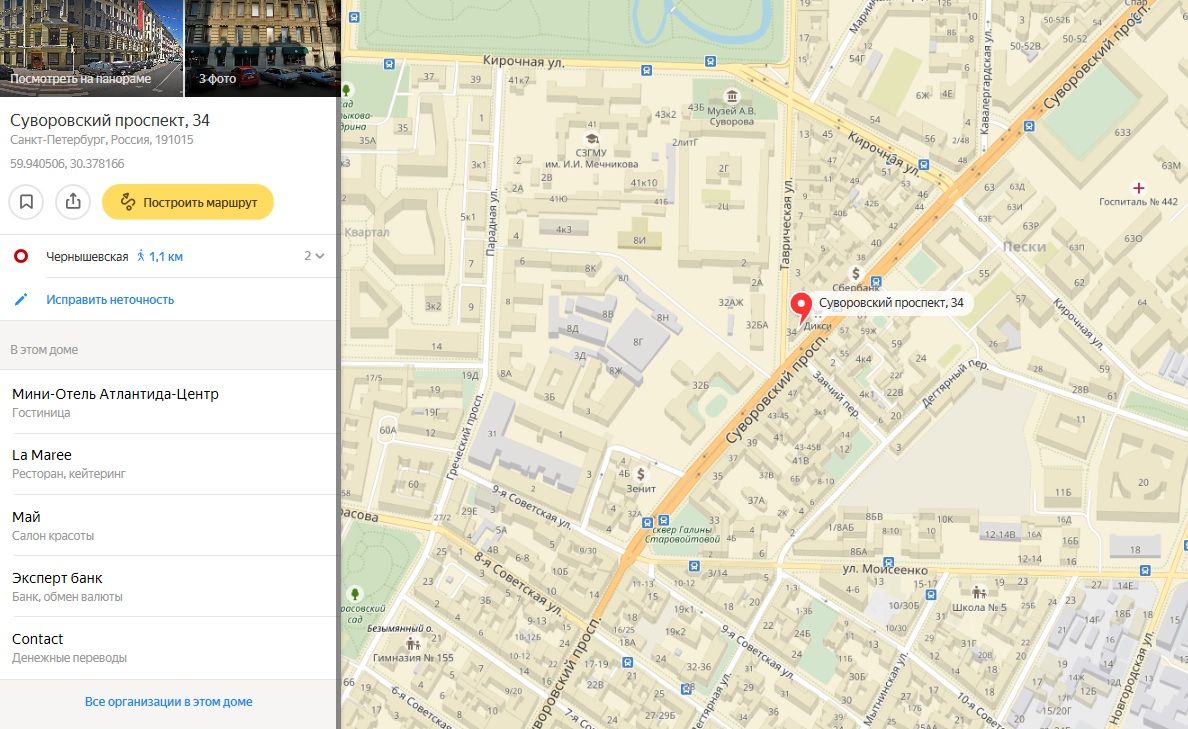The height and width of the screenshot is (729, 1188).
Task: Click the share icon below coordinates
Action: click(73, 202)
